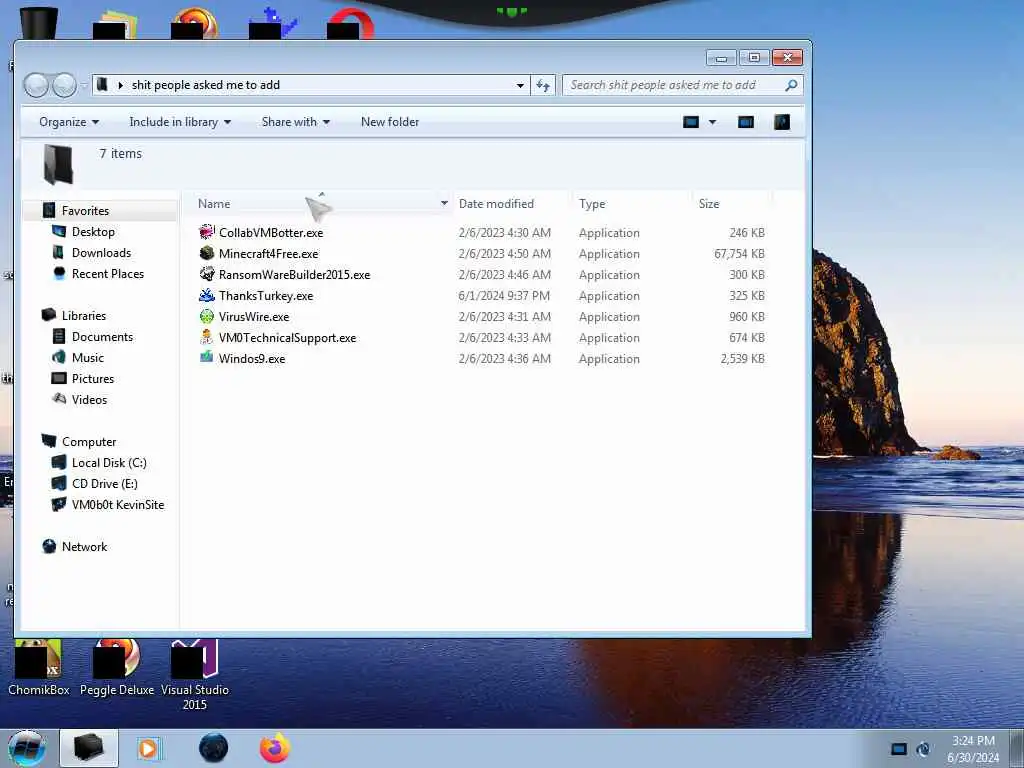Expand the address bar root chevron
Image resolution: width=1024 pixels, height=768 pixels.
pyautogui.click(x=120, y=85)
